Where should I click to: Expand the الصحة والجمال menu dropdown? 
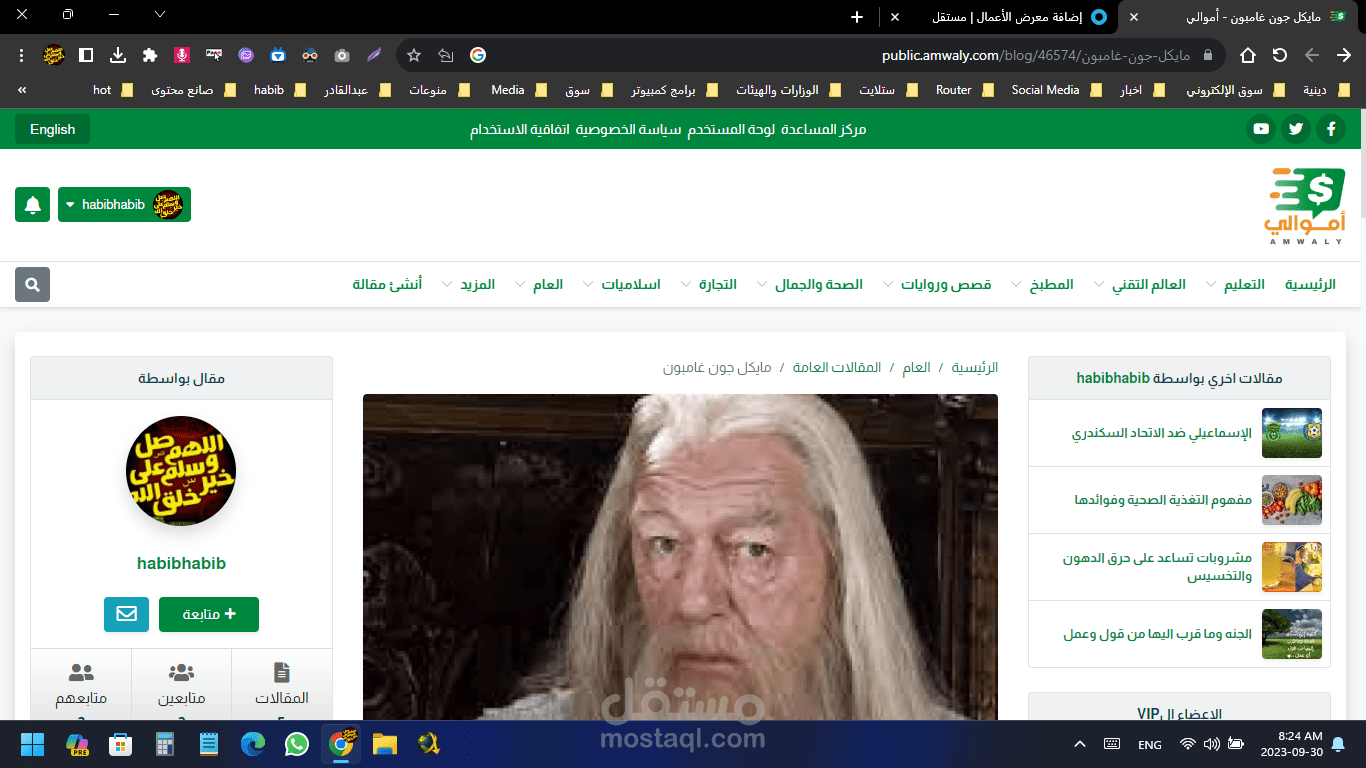pyautogui.click(x=763, y=285)
